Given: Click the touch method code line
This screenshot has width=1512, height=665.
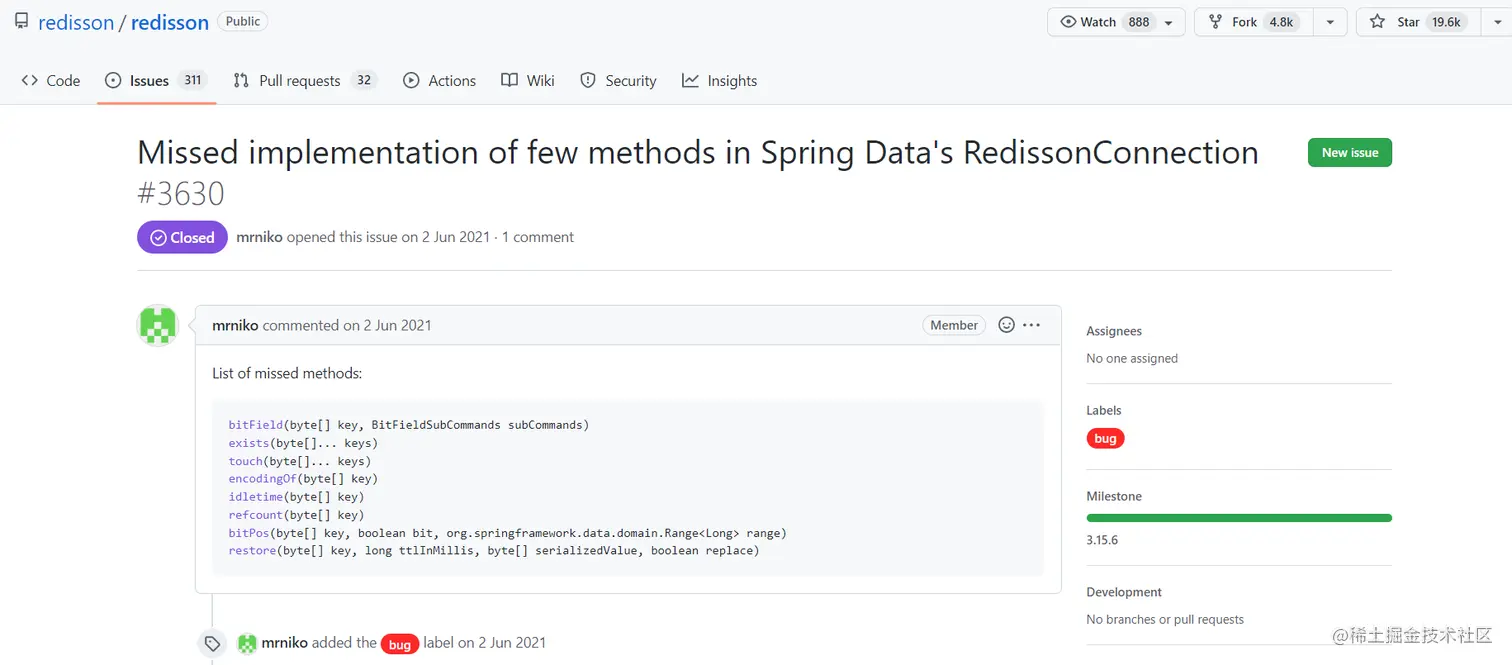Looking at the screenshot, I should tap(300, 461).
